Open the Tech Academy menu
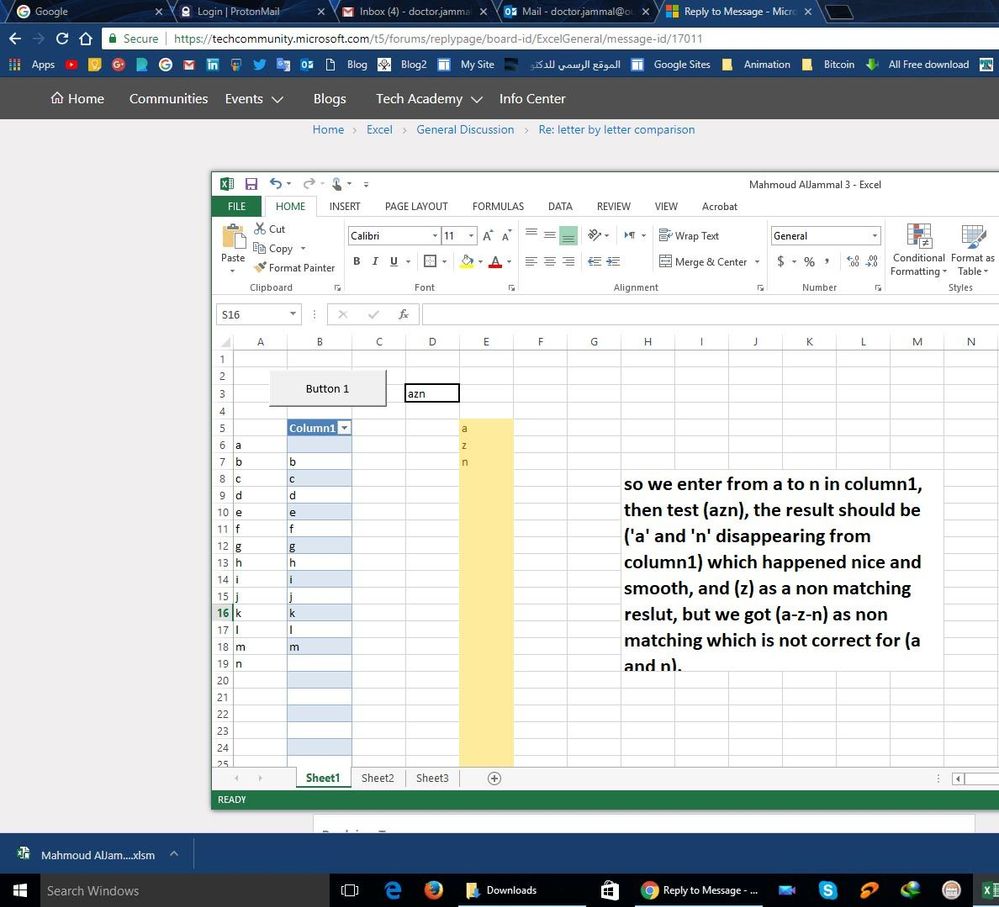This screenshot has height=907, width=999. [429, 99]
